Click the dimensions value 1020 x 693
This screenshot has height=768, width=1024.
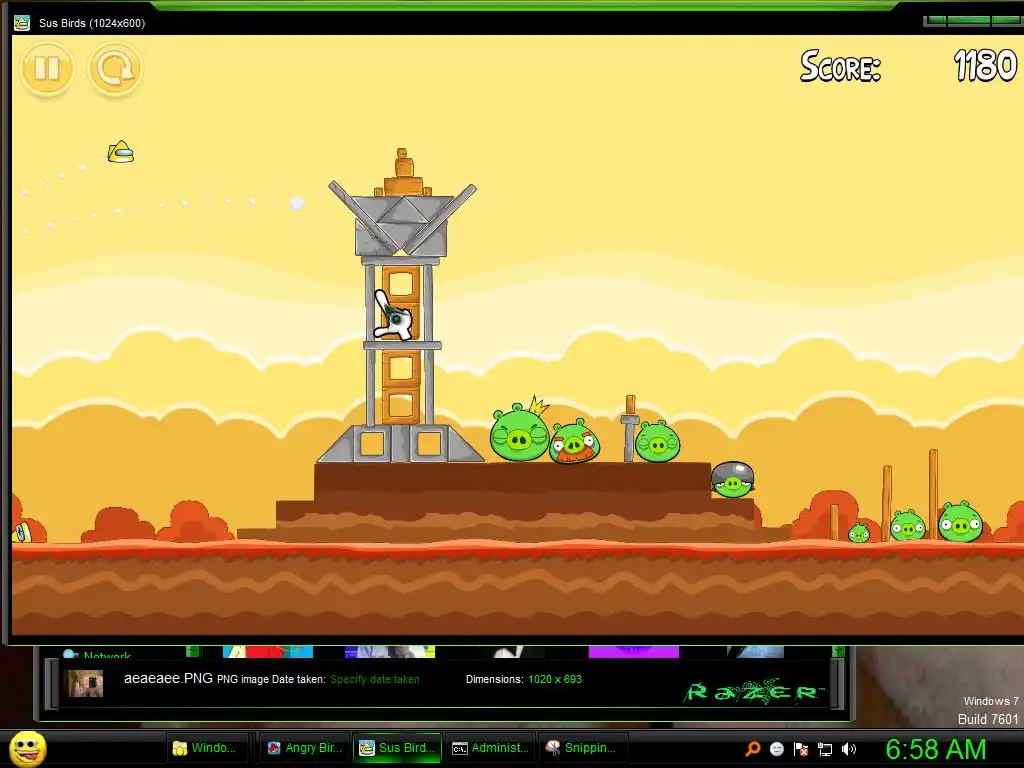555,679
